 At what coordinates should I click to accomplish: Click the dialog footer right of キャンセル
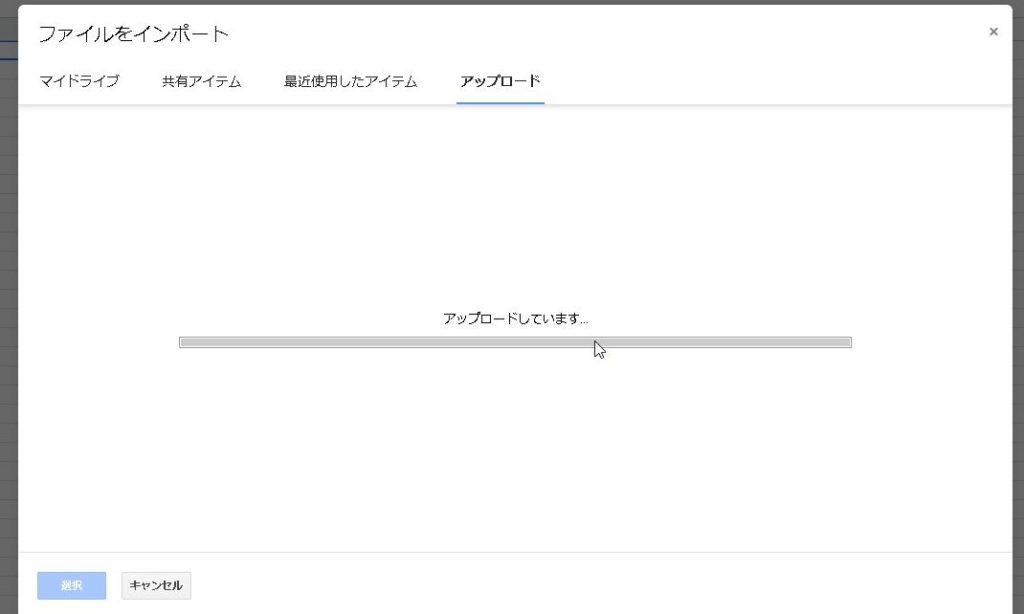point(600,585)
